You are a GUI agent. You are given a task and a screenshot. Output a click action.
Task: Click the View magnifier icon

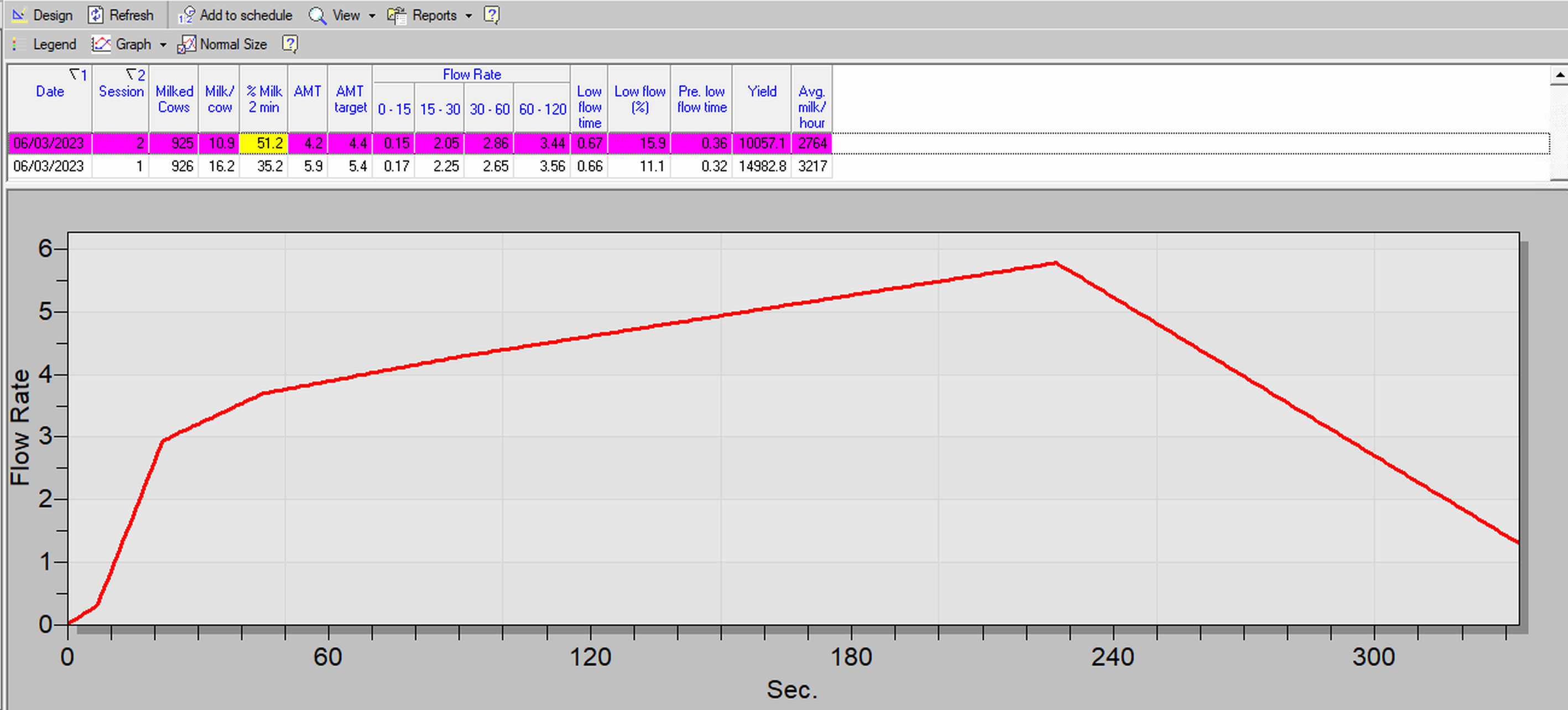(x=317, y=15)
